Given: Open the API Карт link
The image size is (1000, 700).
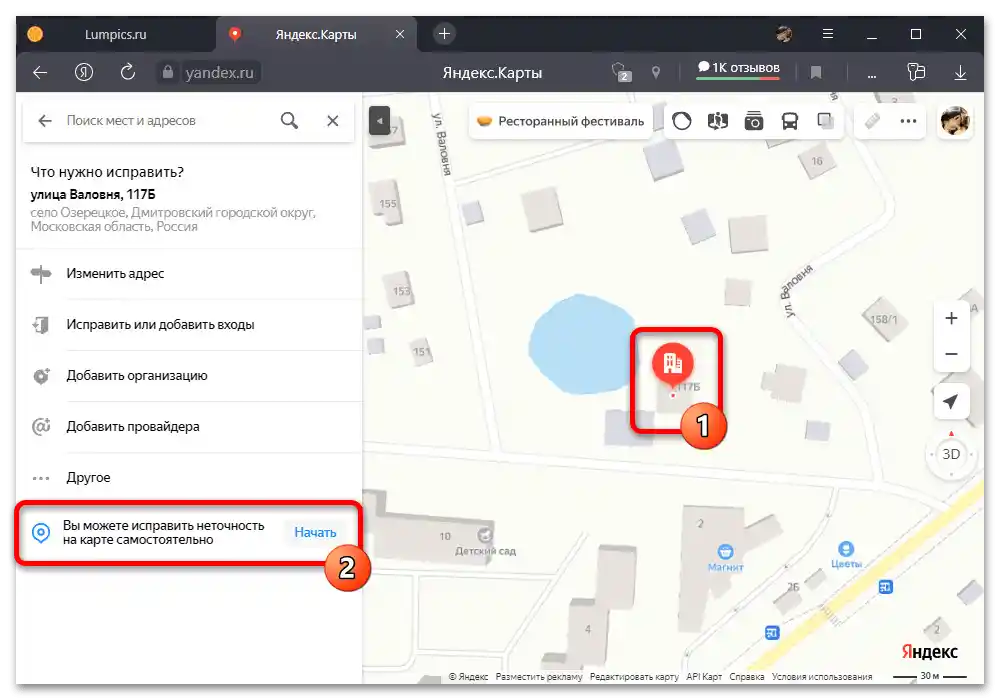Looking at the screenshot, I should (x=704, y=677).
